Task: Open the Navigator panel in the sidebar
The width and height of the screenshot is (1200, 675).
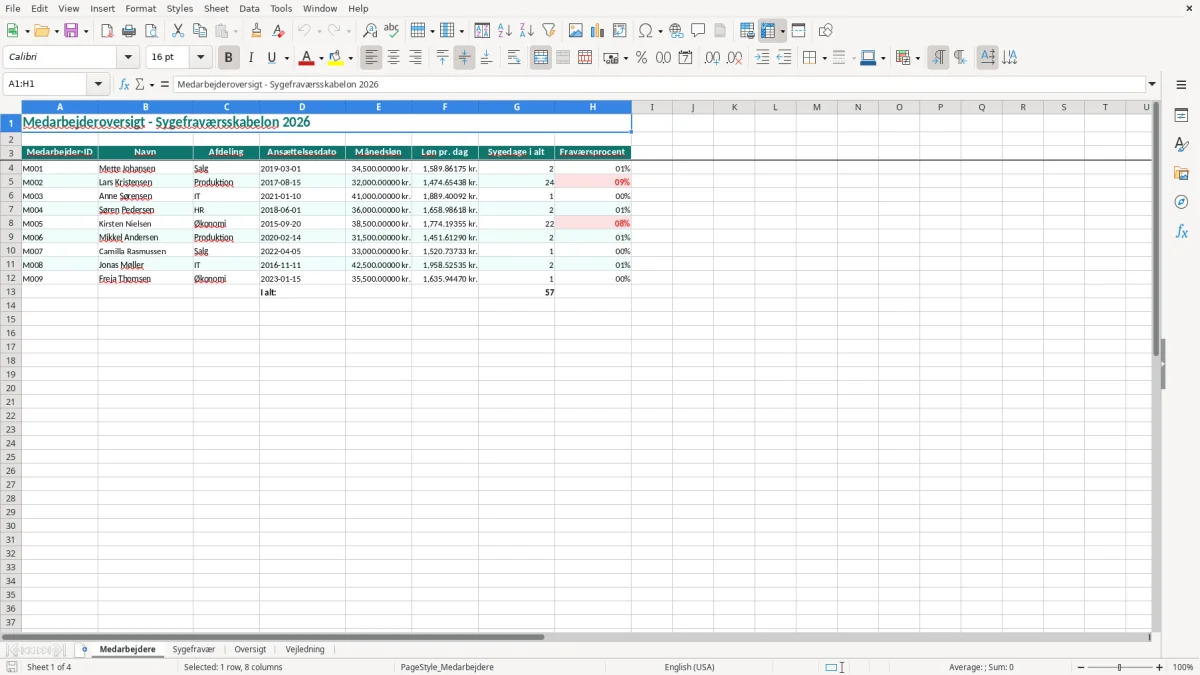Action: point(1181,202)
